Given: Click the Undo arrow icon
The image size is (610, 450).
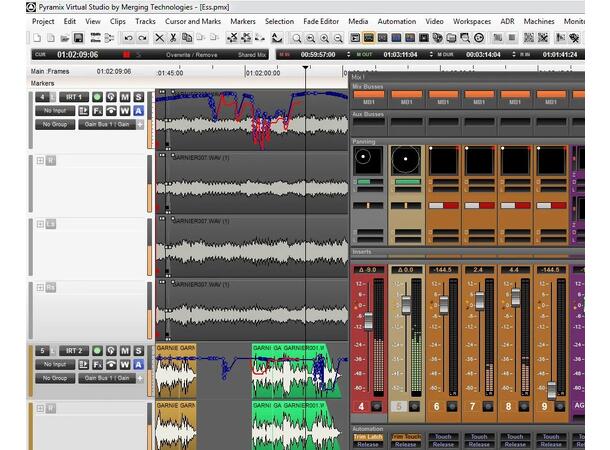Looking at the screenshot, I should click(128, 38).
